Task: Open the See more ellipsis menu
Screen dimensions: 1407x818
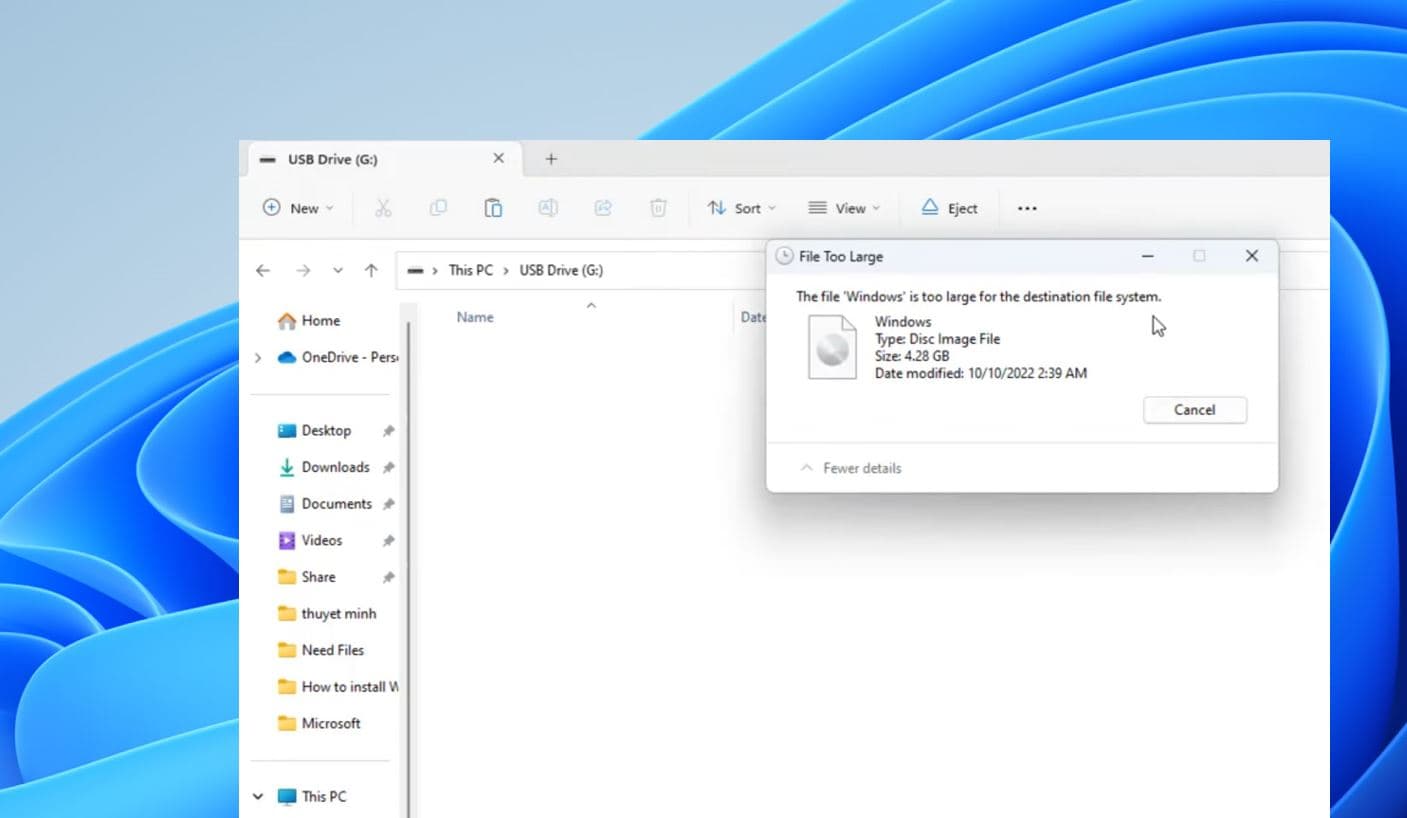Action: (x=1027, y=208)
